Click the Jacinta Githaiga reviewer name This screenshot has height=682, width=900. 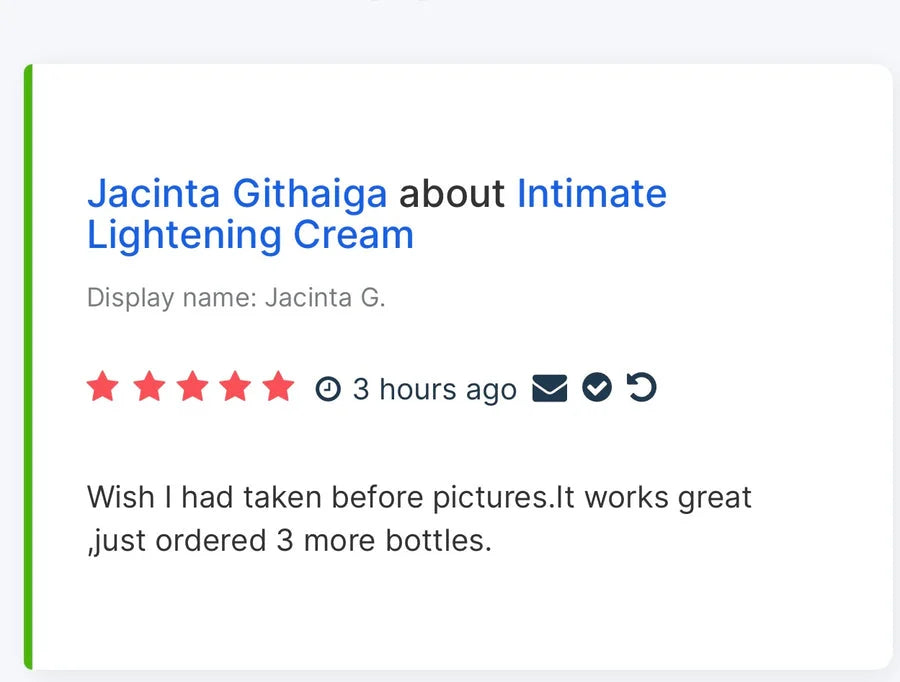point(238,193)
